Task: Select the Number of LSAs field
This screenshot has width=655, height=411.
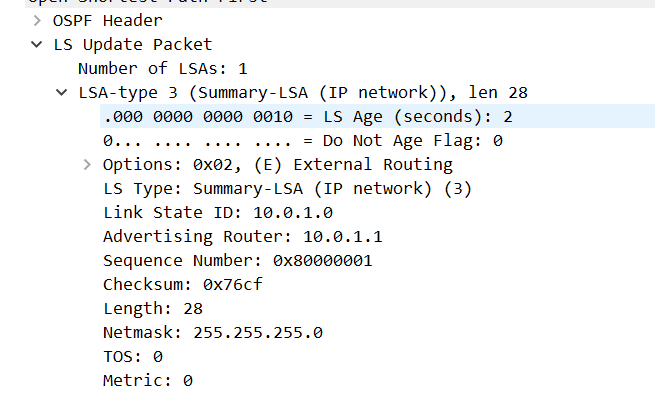Action: (x=162, y=68)
